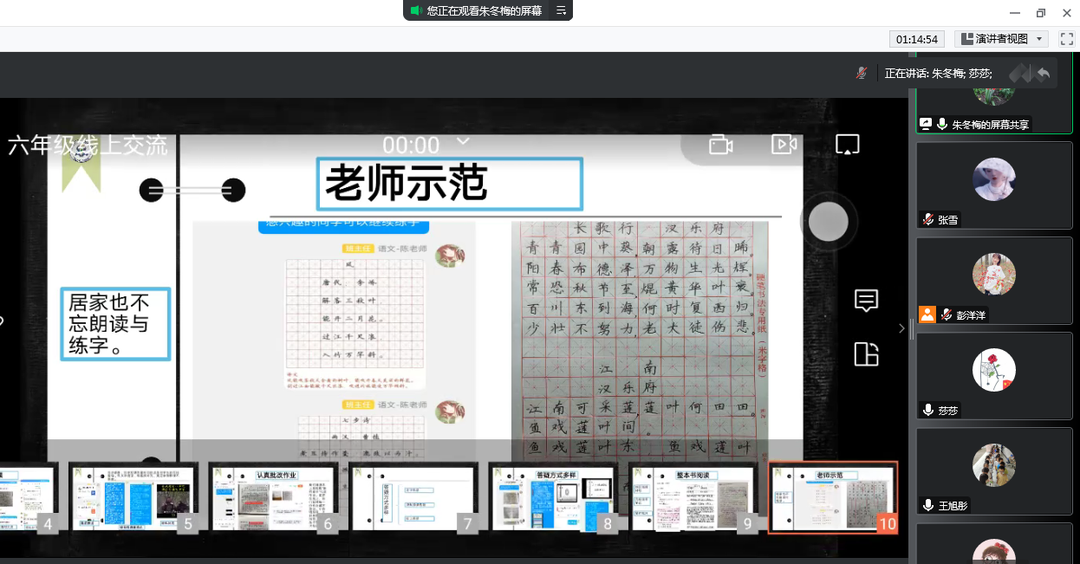The image size is (1080, 564).
Task: Click the calligraphy practice sheet photo
Action: tap(639, 340)
